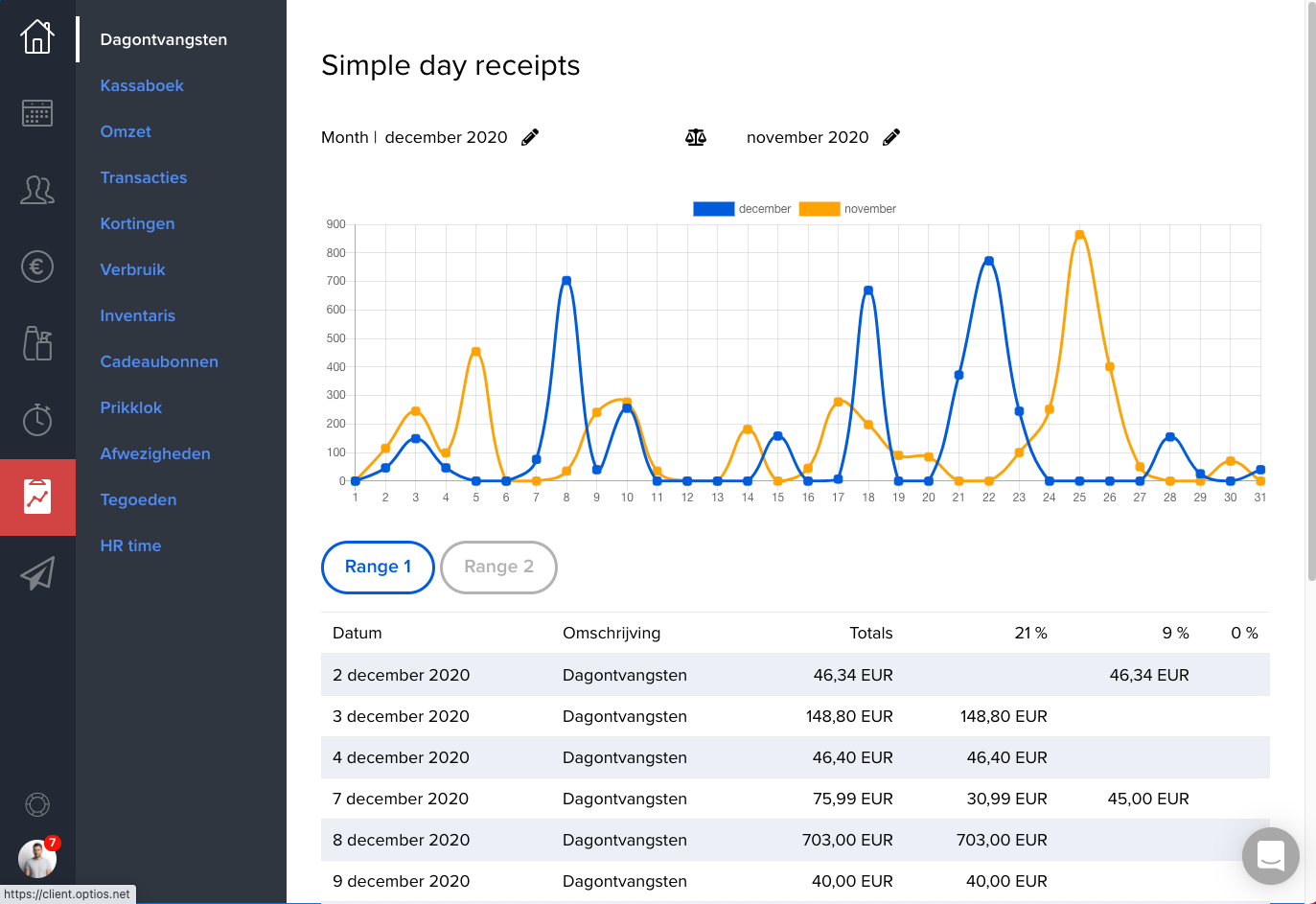Open the chat support bubble
1316x904 pixels.
[1271, 856]
